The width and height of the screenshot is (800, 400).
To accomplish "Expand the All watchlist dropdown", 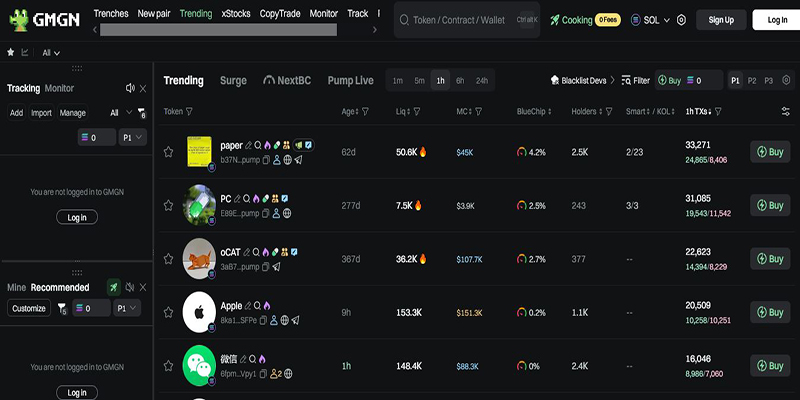I will coord(51,53).
